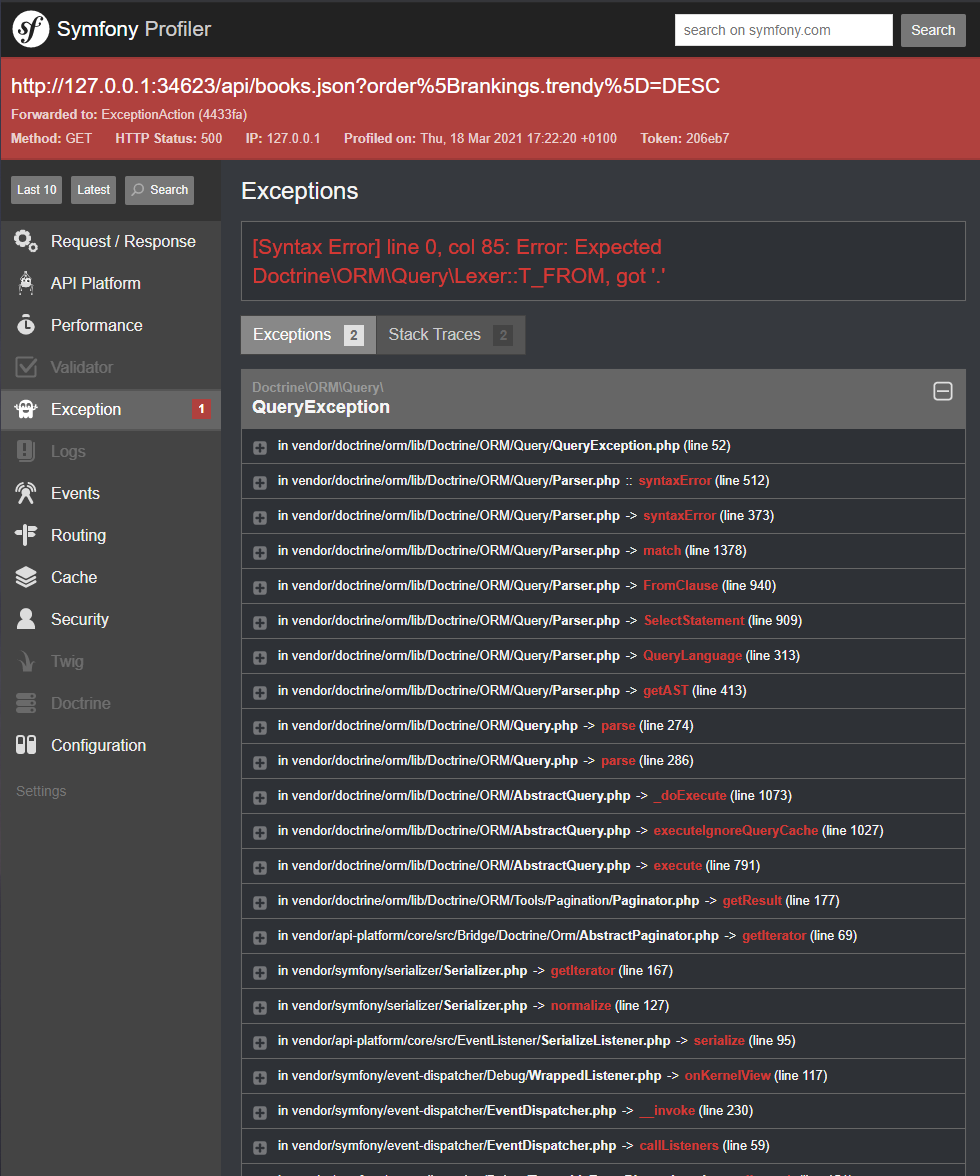Expand Query.php parse line 286 trace

(259, 763)
